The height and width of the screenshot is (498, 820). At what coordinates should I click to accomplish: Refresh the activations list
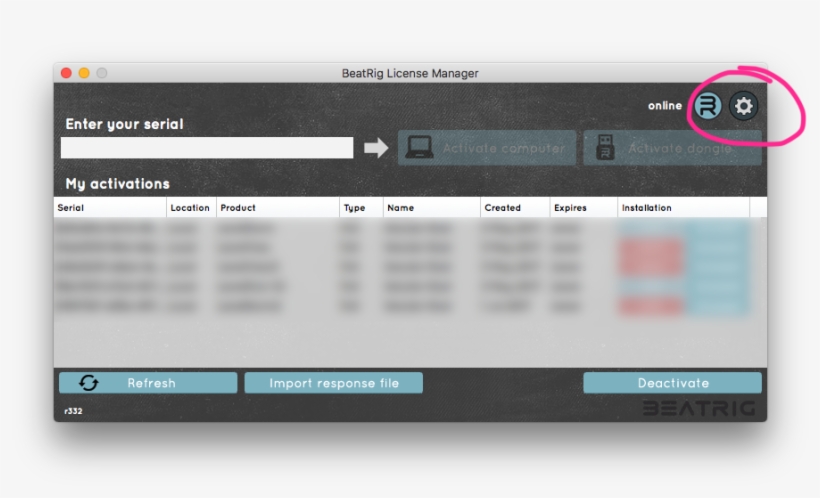[x=148, y=383]
